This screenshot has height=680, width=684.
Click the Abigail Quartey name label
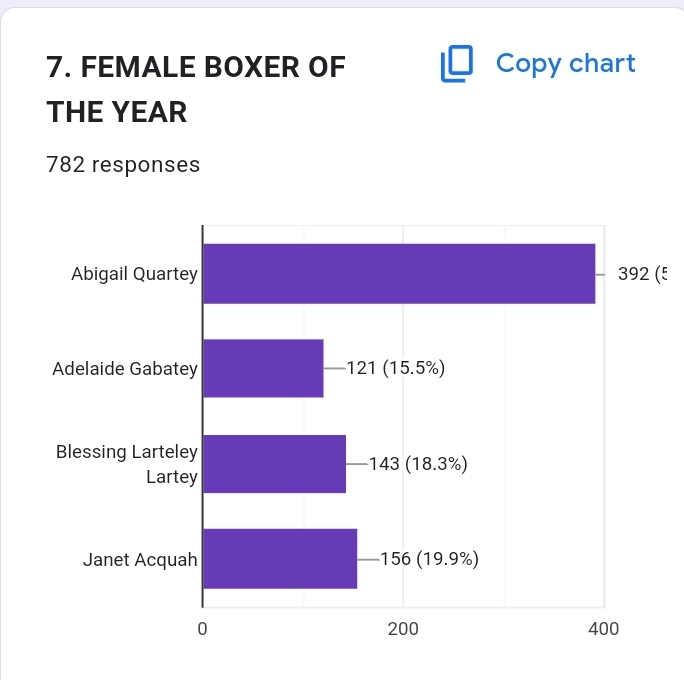click(x=134, y=274)
